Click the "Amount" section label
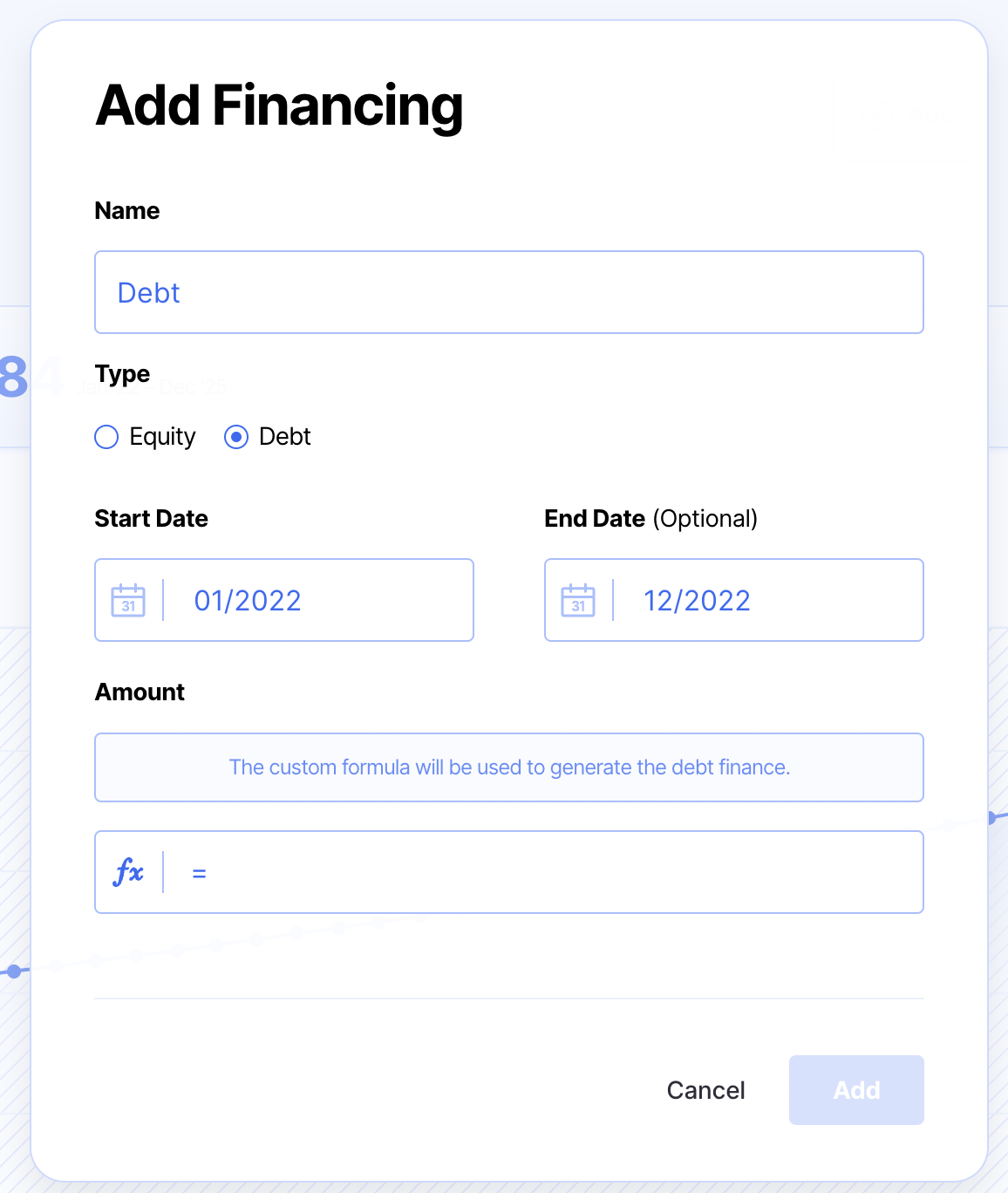Image resolution: width=1008 pixels, height=1193 pixels. [x=140, y=692]
